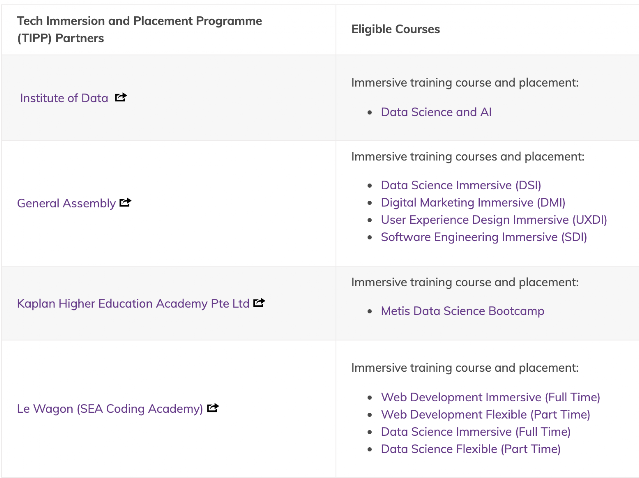639x478 pixels.
Task: Open Metis Data Science Bootcamp link
Action: pyautogui.click(x=463, y=311)
